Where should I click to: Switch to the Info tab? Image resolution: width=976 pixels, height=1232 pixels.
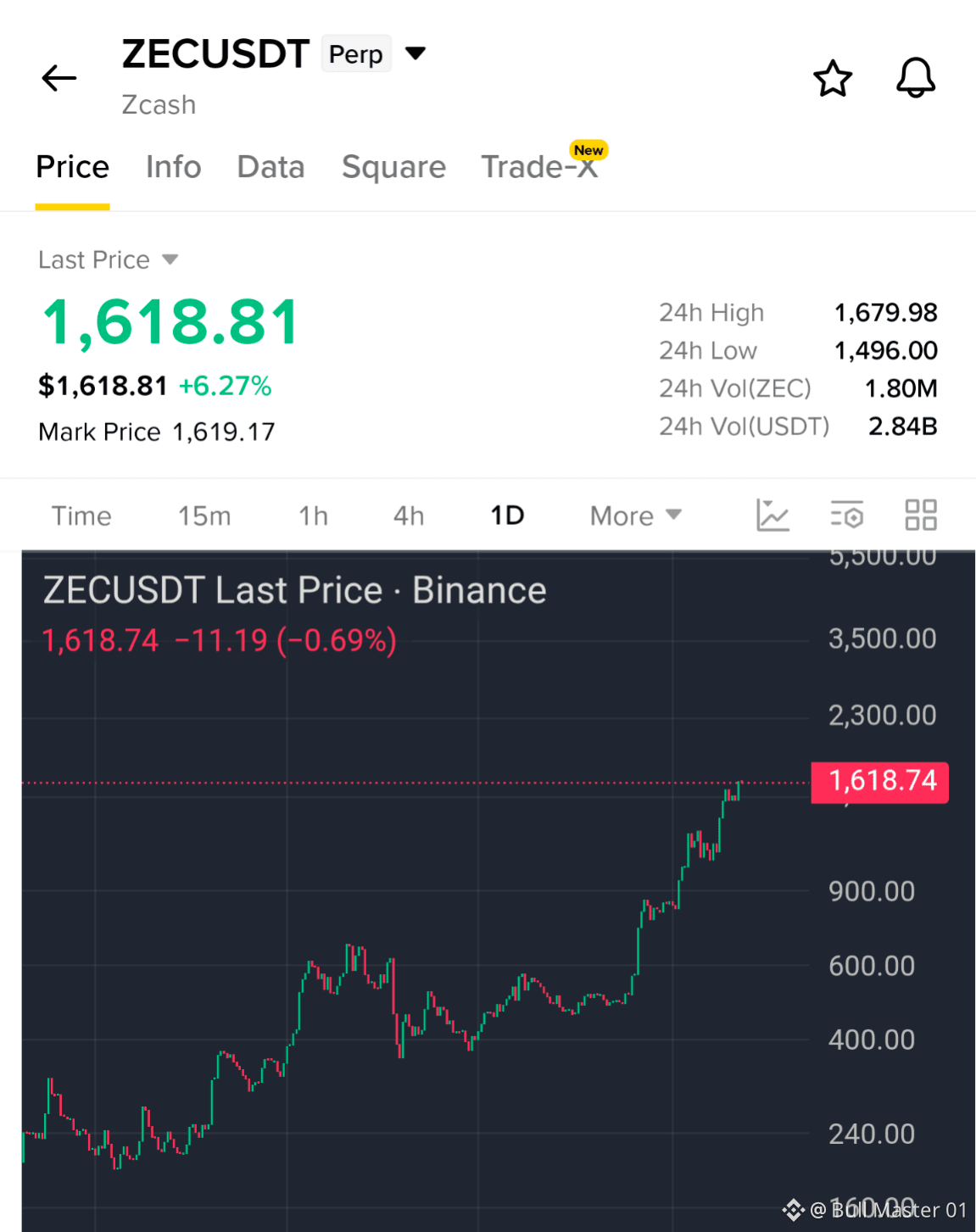[173, 167]
